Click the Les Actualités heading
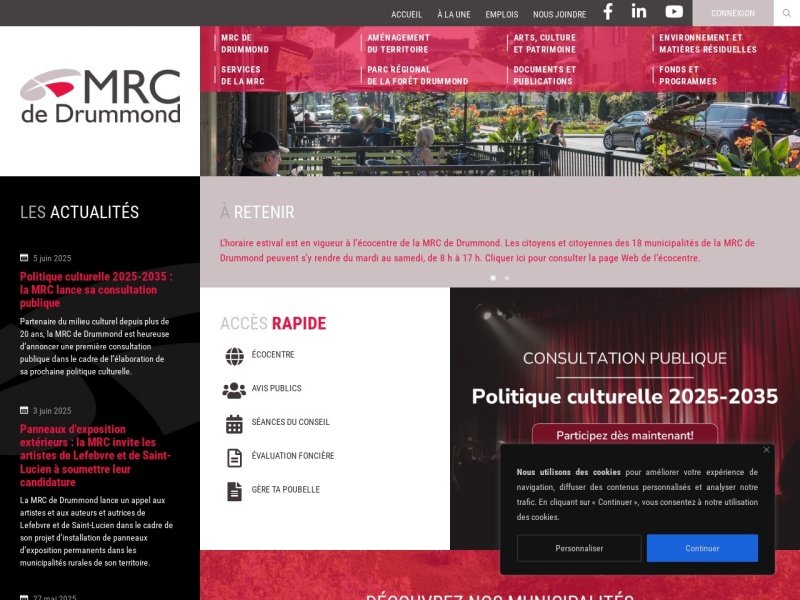 pos(79,212)
